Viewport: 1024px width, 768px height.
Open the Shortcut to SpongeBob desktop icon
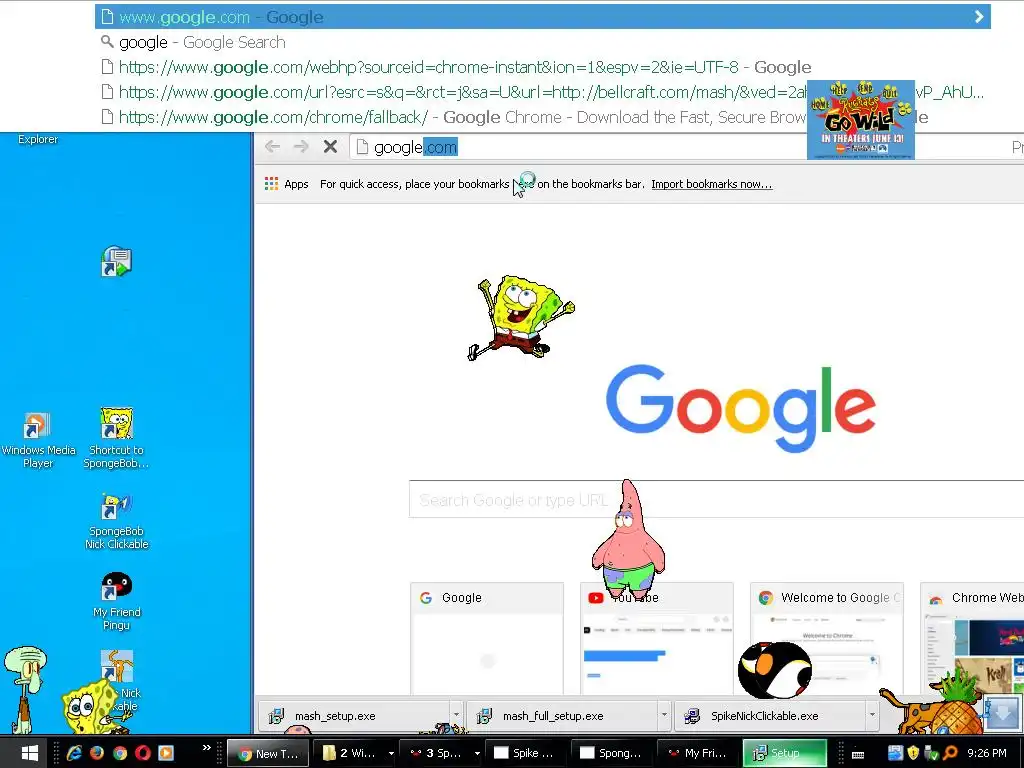click(x=116, y=438)
